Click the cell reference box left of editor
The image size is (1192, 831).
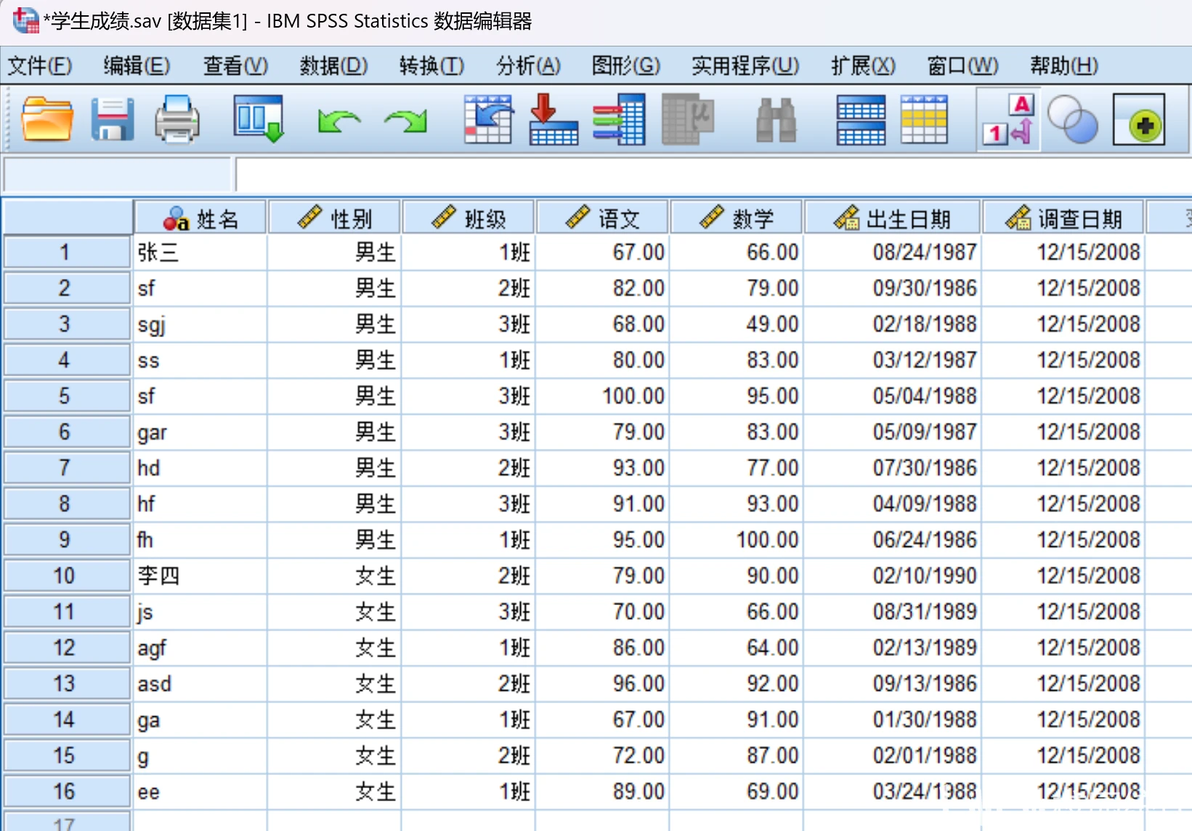tap(117, 175)
